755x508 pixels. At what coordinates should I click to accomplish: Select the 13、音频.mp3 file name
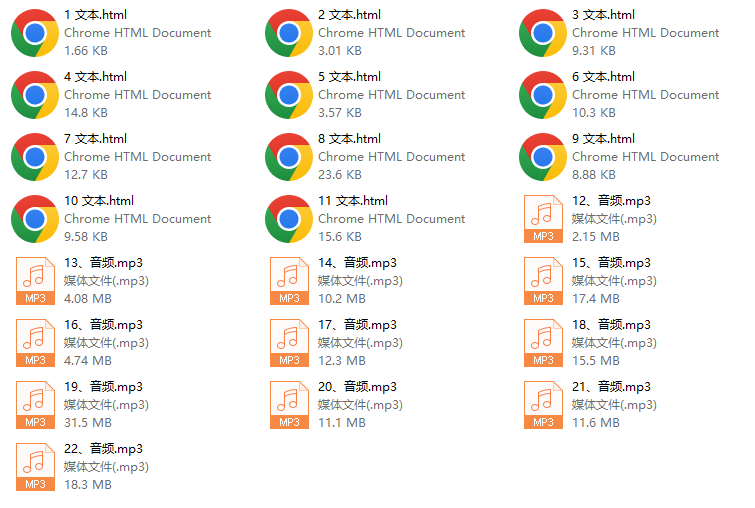[104, 263]
